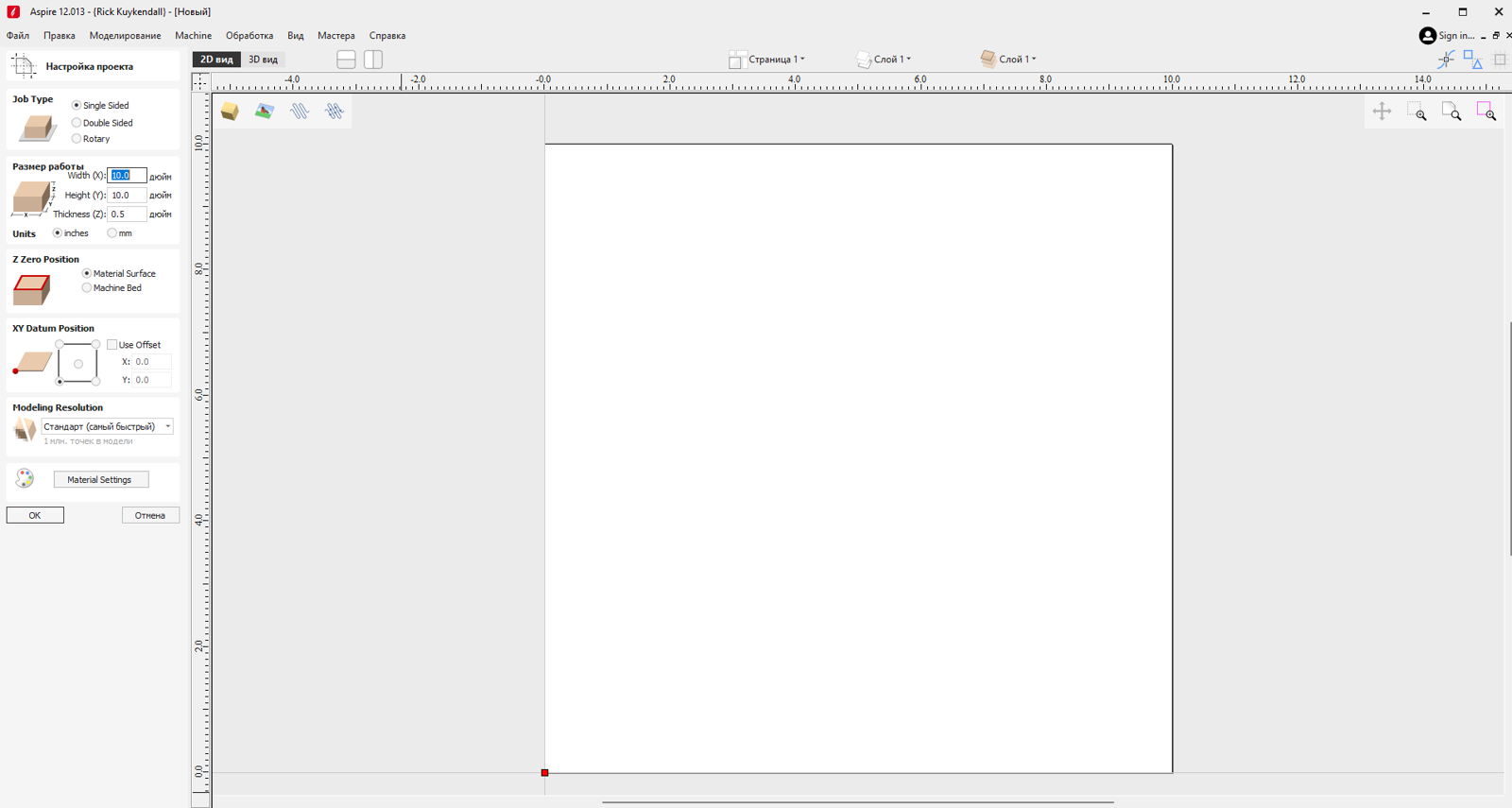Click the zoom to box icon
The width and height of the screenshot is (1512, 808).
[1417, 112]
